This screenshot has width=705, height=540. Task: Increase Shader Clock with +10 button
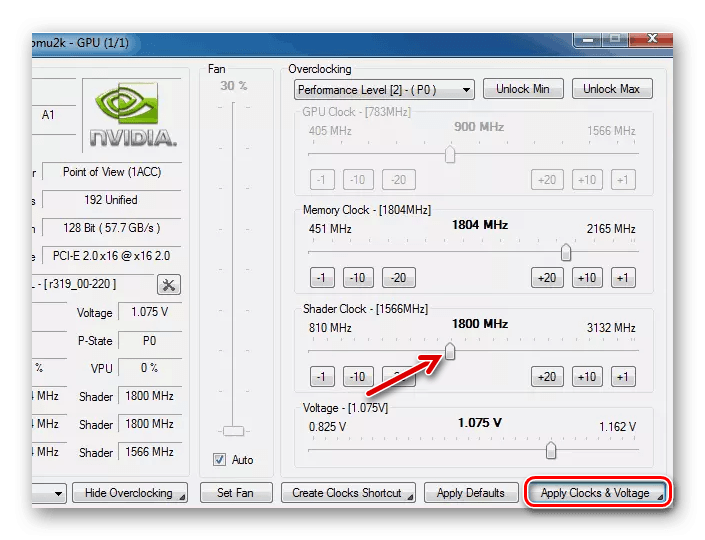pos(587,377)
